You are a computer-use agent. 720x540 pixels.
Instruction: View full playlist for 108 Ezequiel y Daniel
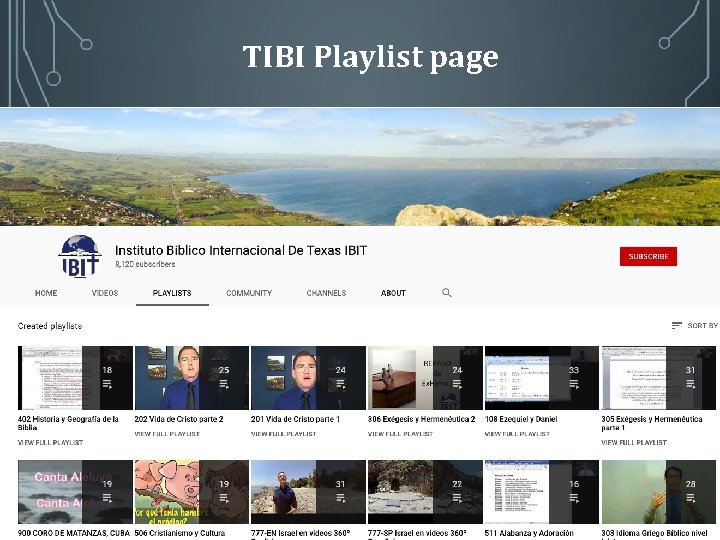[517, 433]
